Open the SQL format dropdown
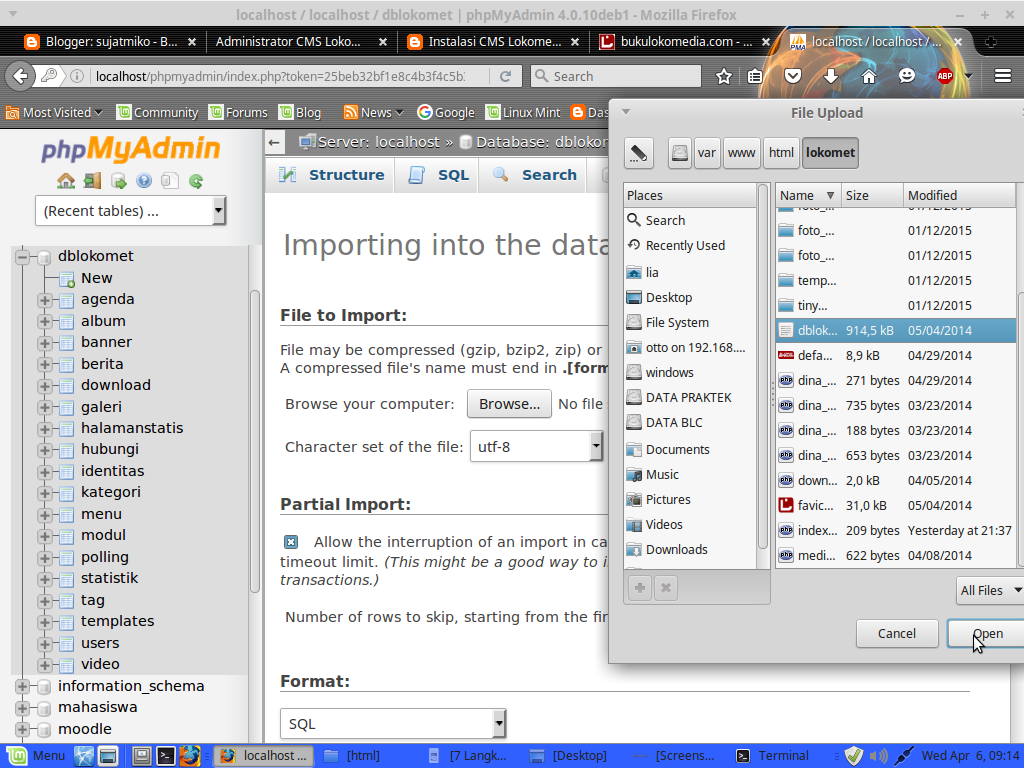The width and height of the screenshot is (1024, 768). 393,724
